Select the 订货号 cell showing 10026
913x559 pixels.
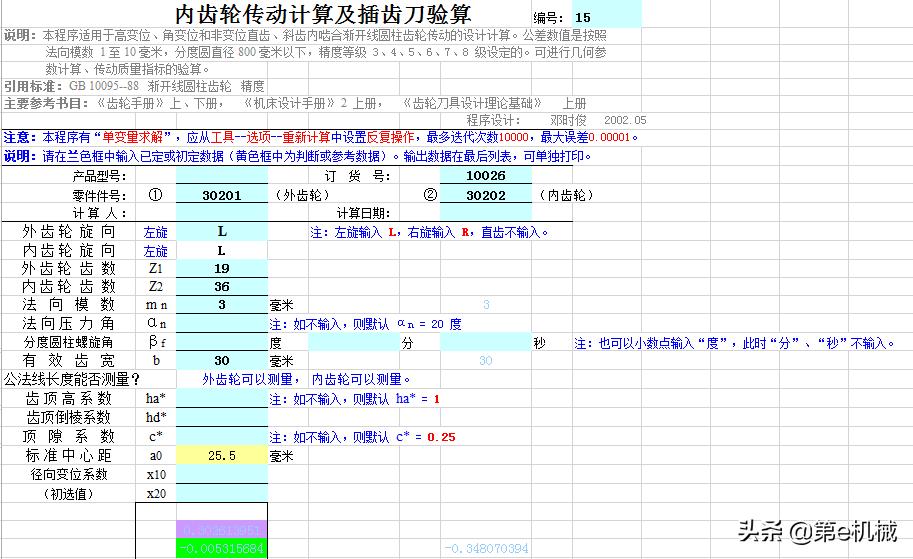[486, 176]
